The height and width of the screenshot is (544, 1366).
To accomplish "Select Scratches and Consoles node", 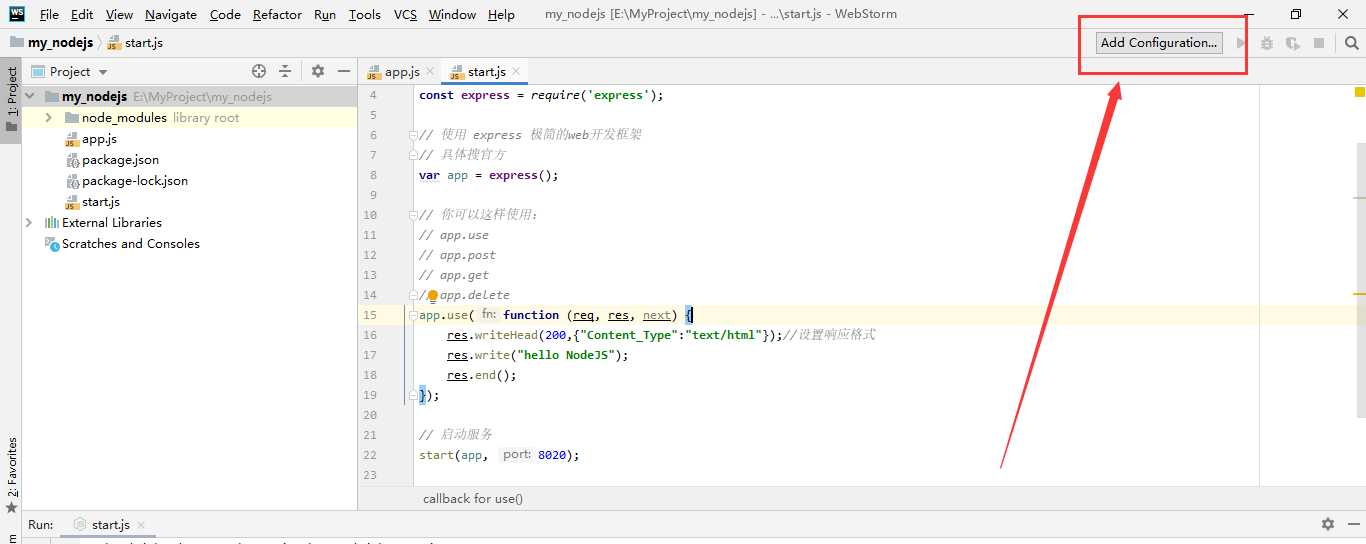I will (130, 243).
